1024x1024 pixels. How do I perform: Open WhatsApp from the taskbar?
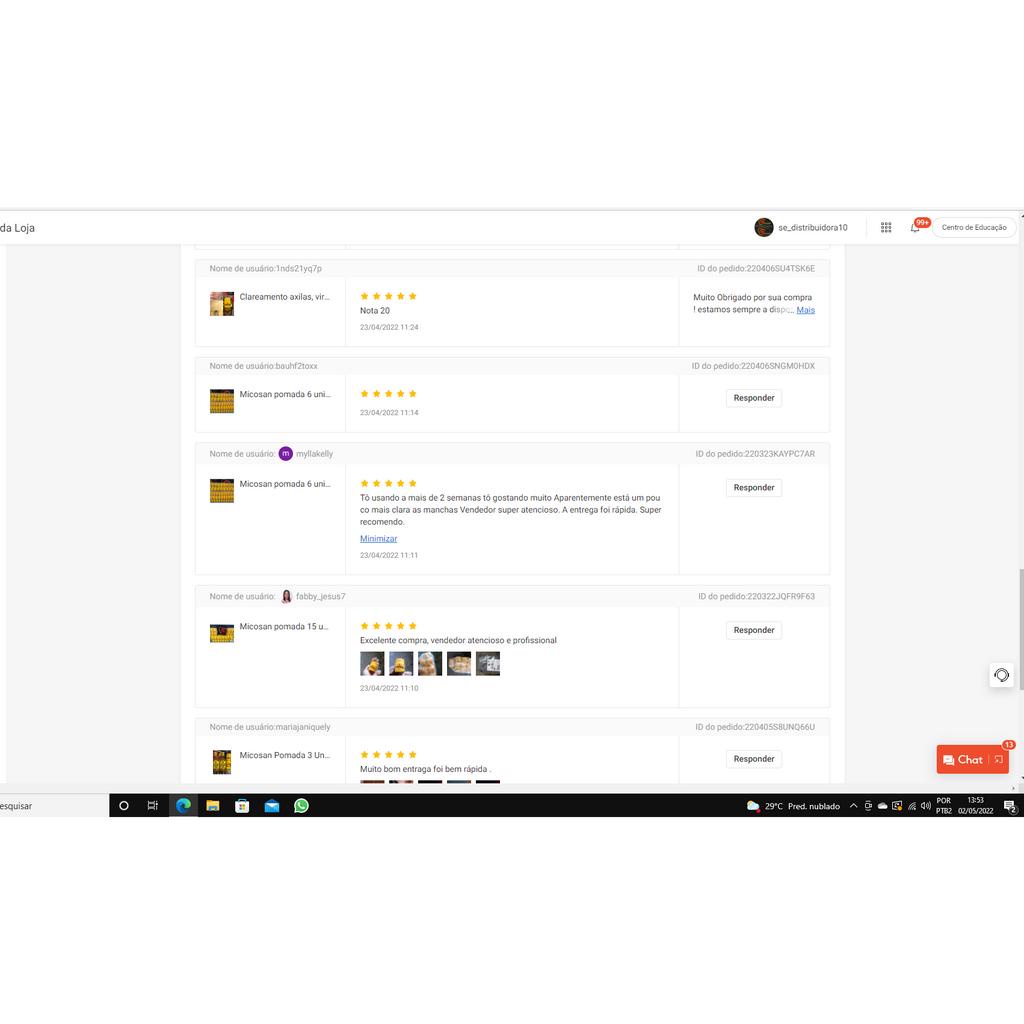[301, 806]
